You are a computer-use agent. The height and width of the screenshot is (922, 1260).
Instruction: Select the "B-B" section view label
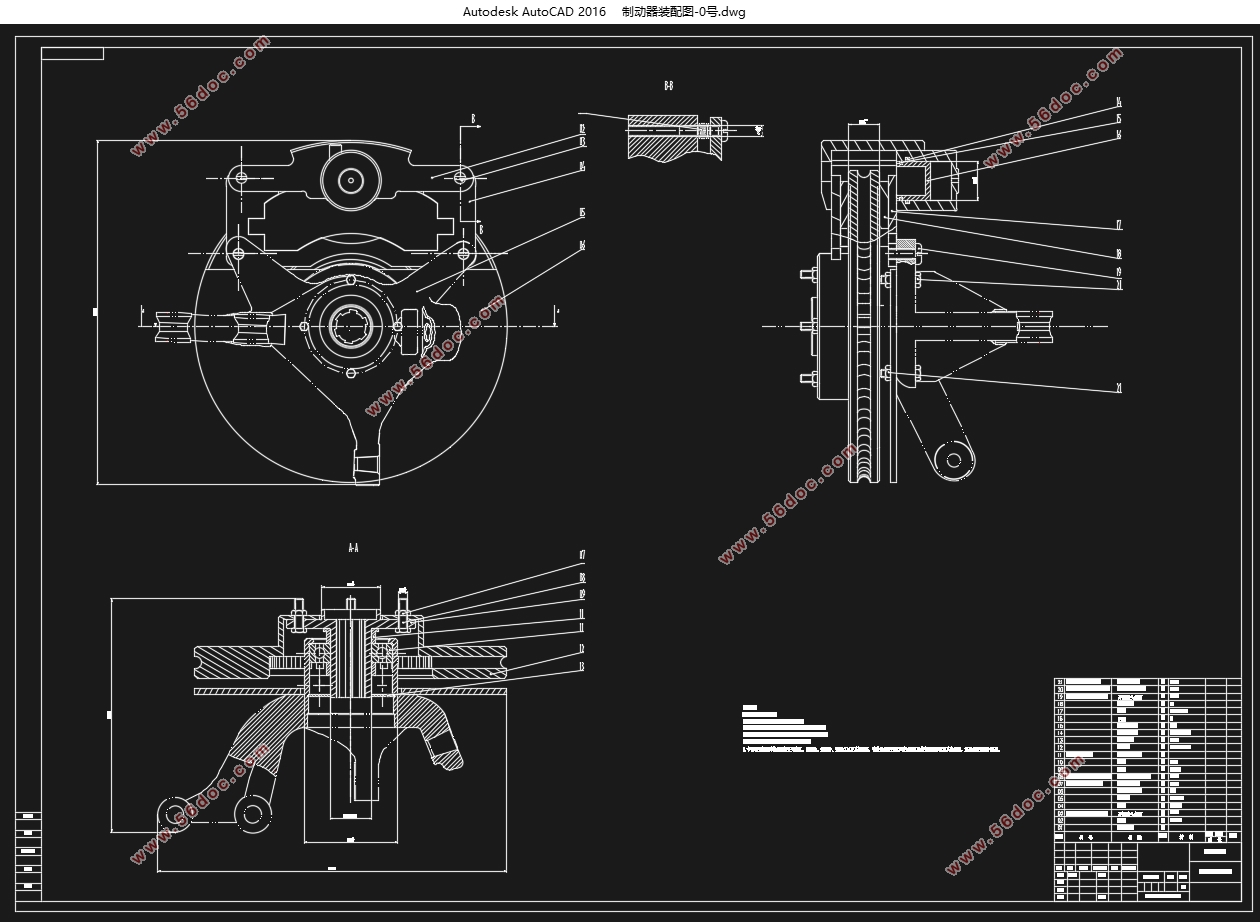point(669,86)
